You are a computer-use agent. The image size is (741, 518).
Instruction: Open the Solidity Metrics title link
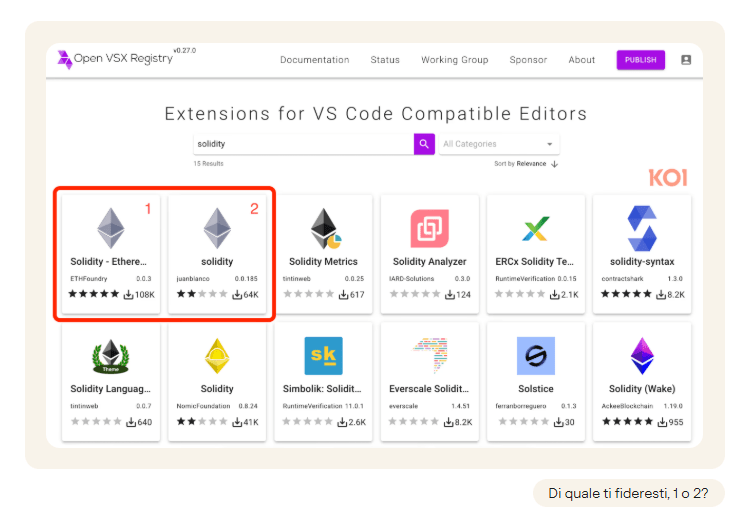[x=323, y=261]
